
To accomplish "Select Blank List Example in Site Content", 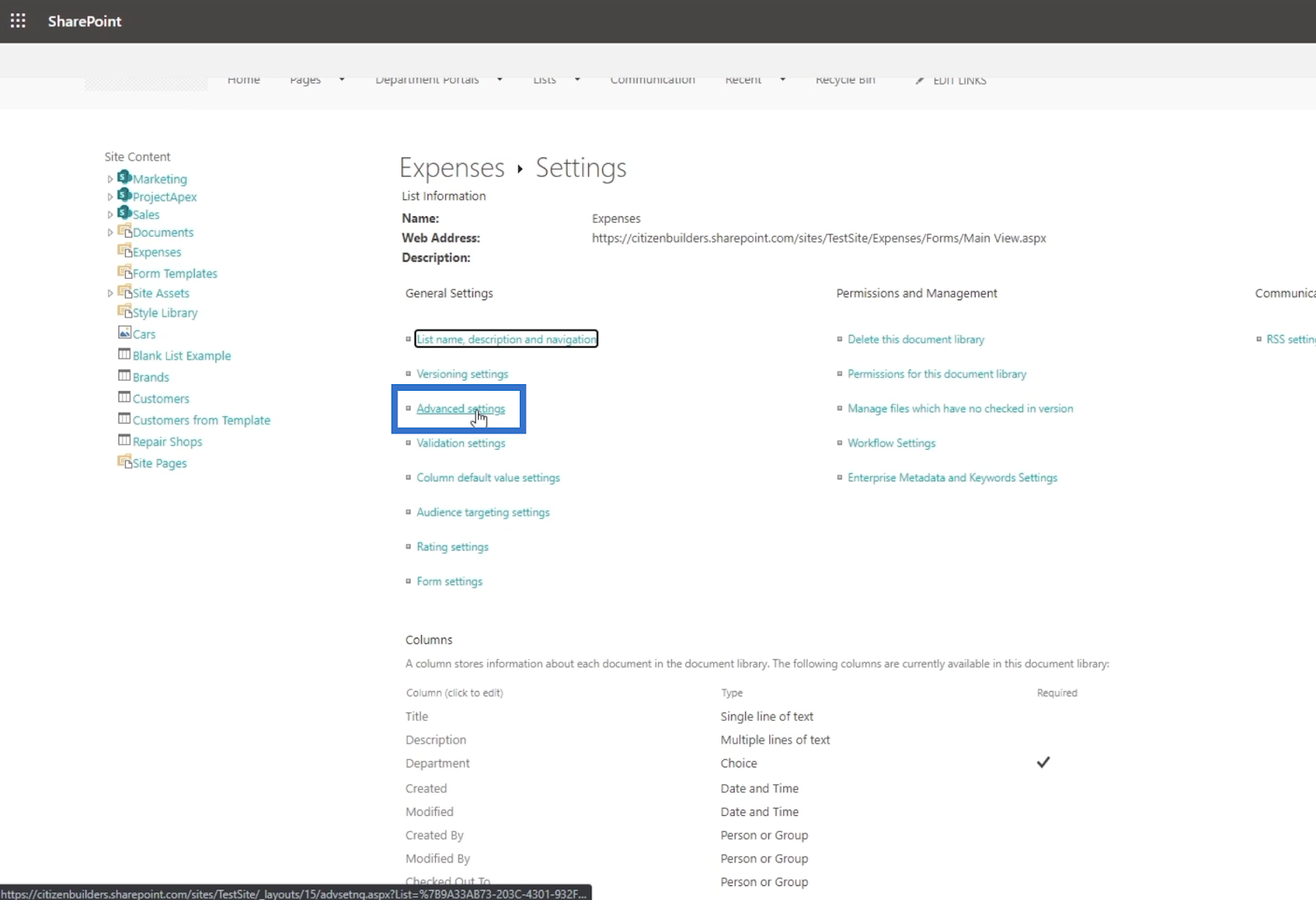I will 182,355.
